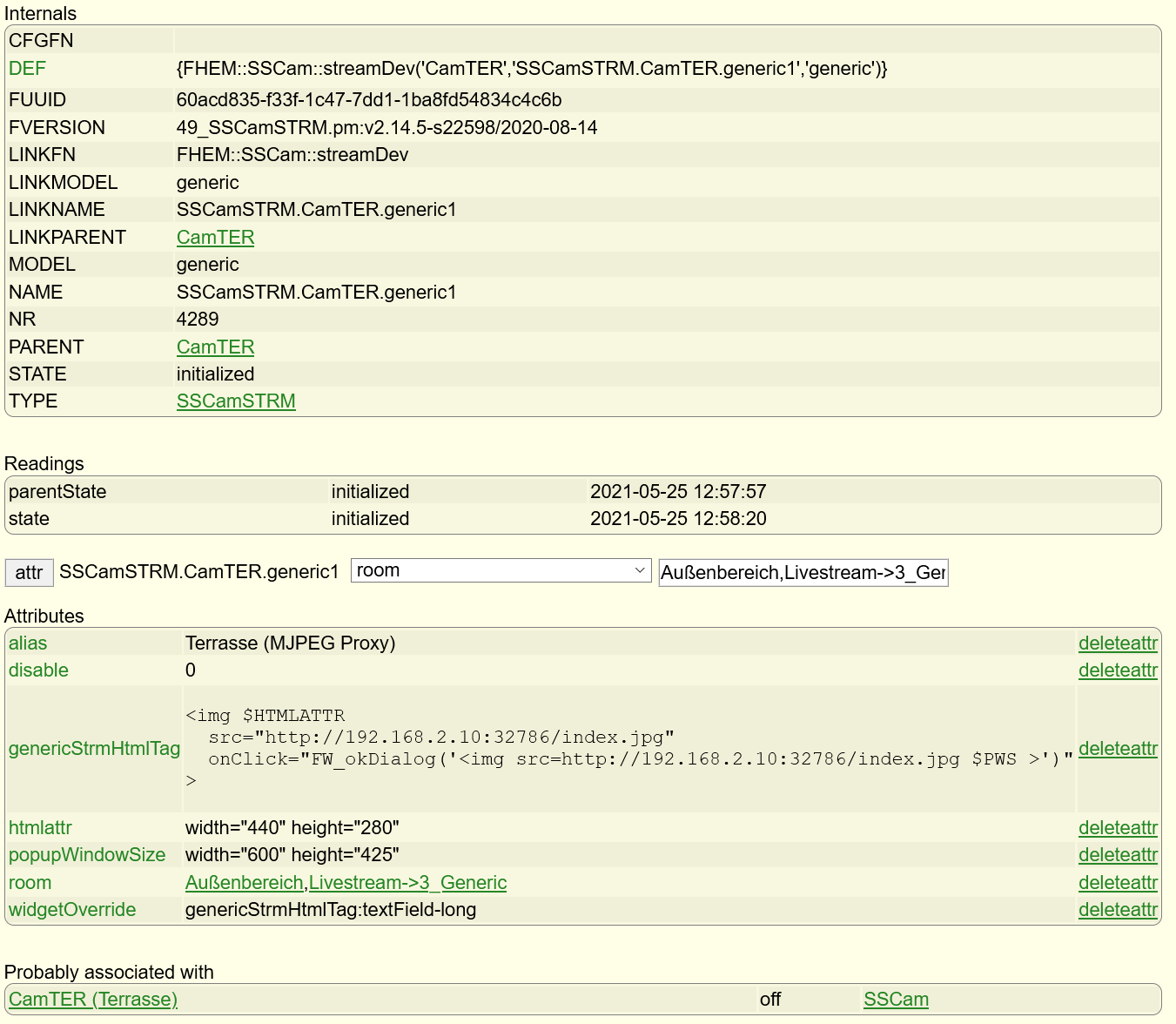Click the attr button
The width and height of the screenshot is (1176, 1024).
tap(29, 573)
